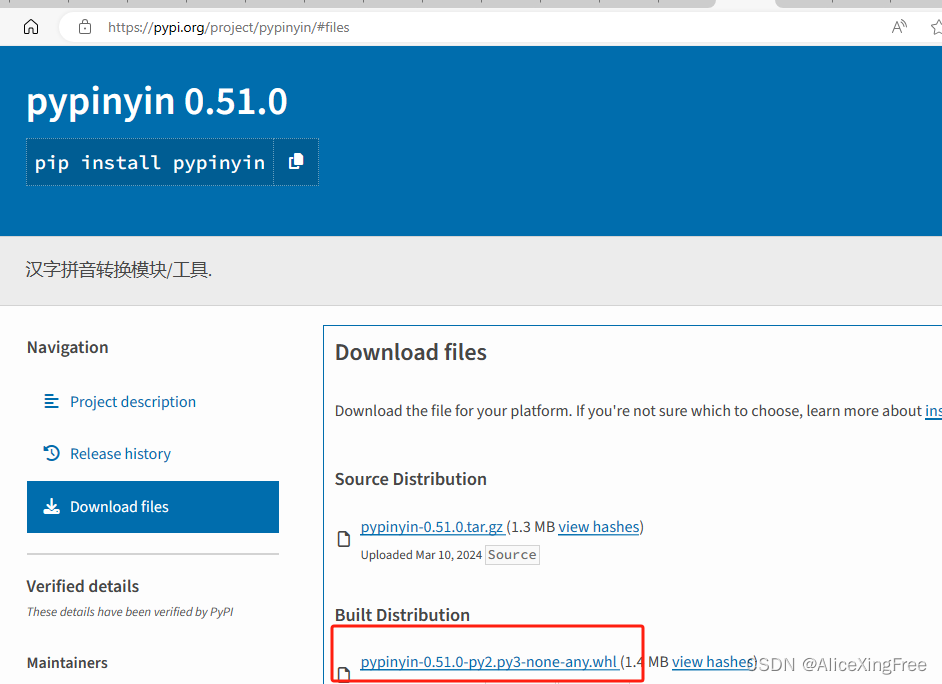
Task: Click the pypinyin 0.51.0 title
Action: (x=157, y=101)
